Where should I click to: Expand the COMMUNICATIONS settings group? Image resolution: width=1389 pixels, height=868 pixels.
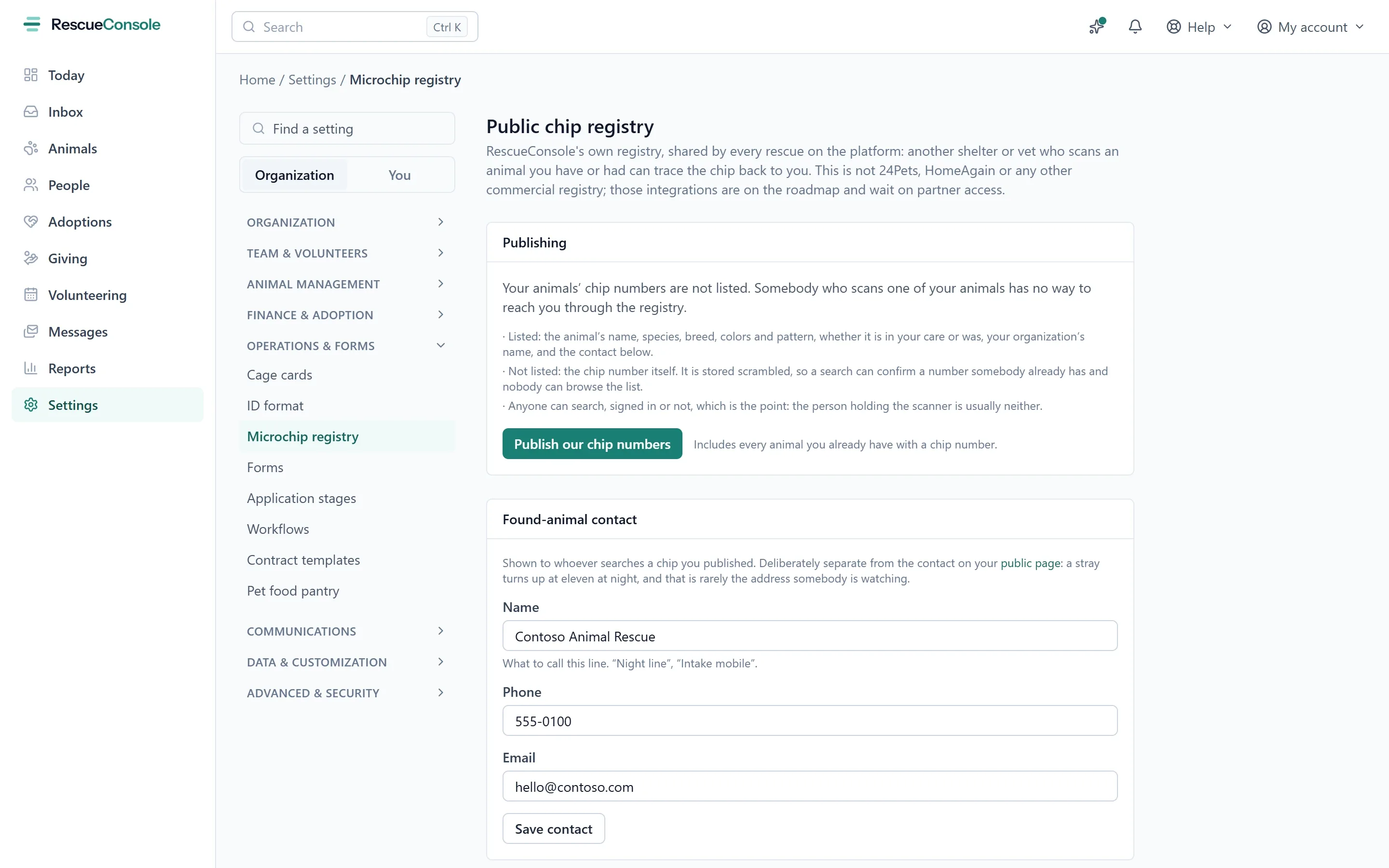347,631
